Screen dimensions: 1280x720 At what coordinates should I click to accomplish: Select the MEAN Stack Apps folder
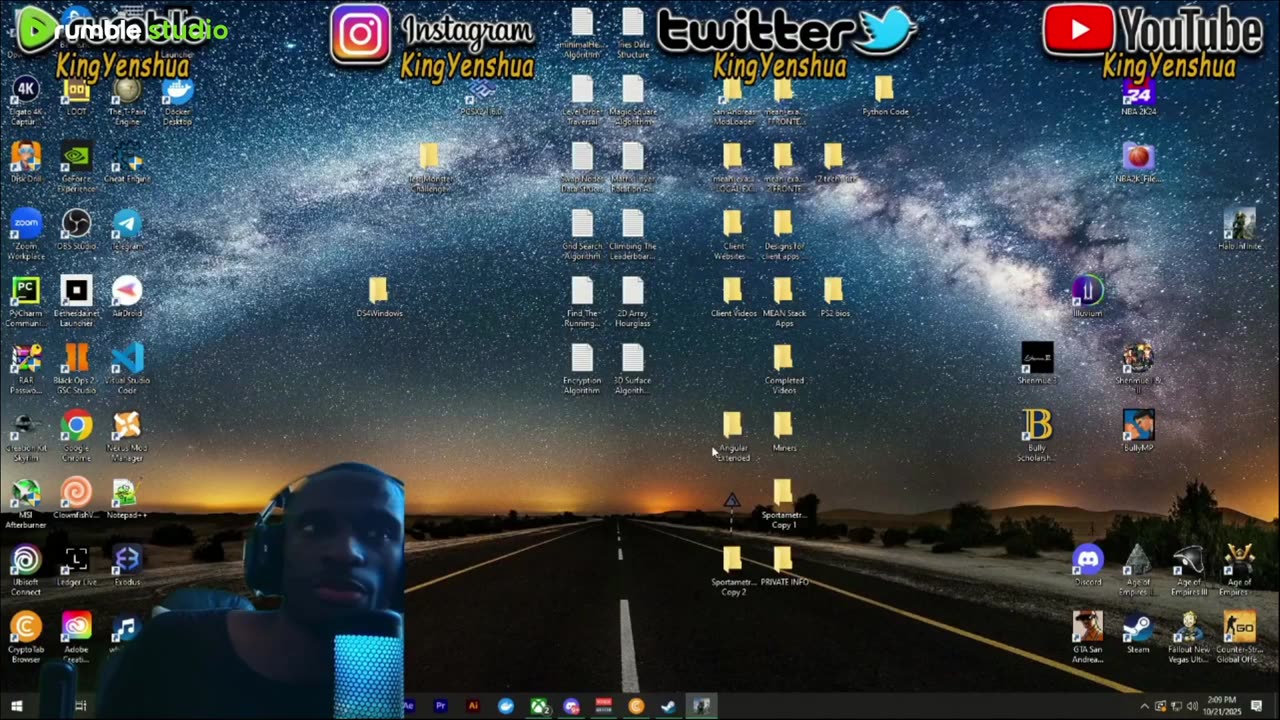783,302
